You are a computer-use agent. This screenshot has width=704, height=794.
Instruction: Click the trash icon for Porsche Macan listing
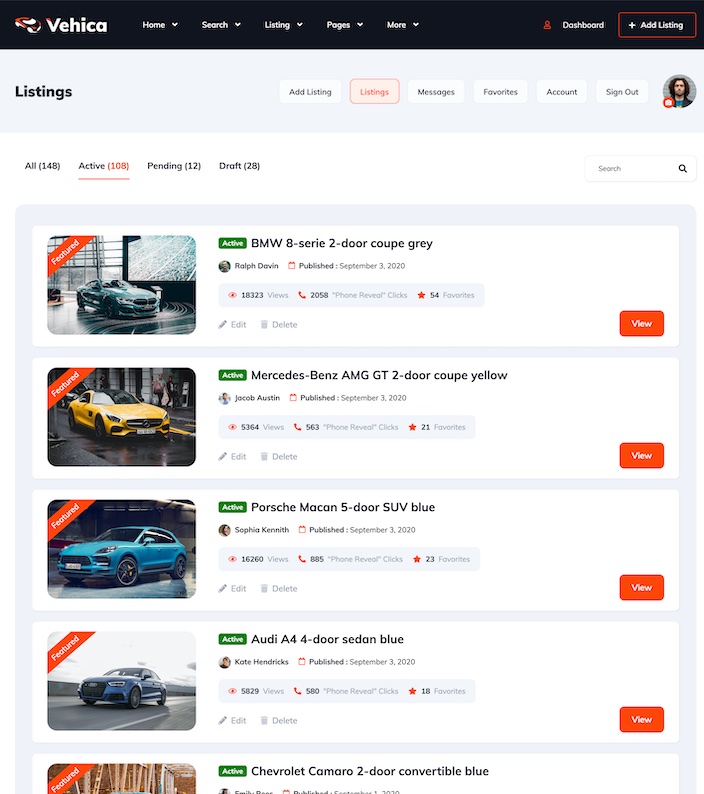264,589
